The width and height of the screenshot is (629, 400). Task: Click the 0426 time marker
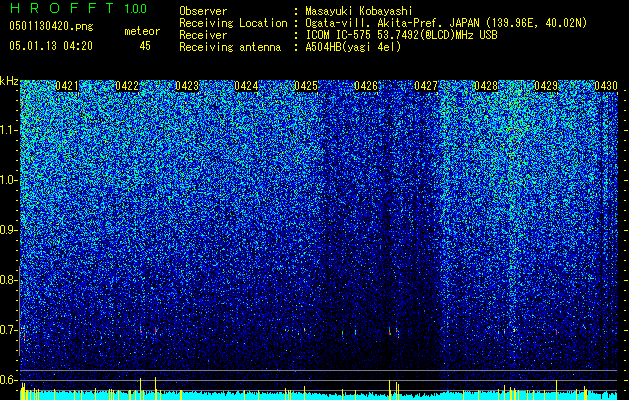point(366,86)
